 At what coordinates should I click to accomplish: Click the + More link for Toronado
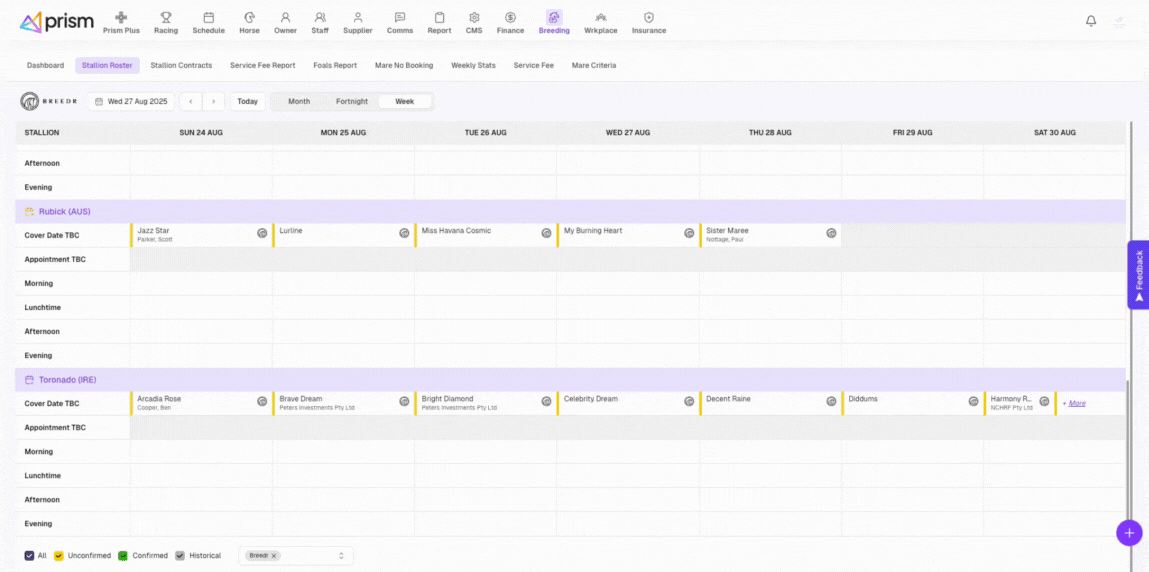click(x=1074, y=403)
